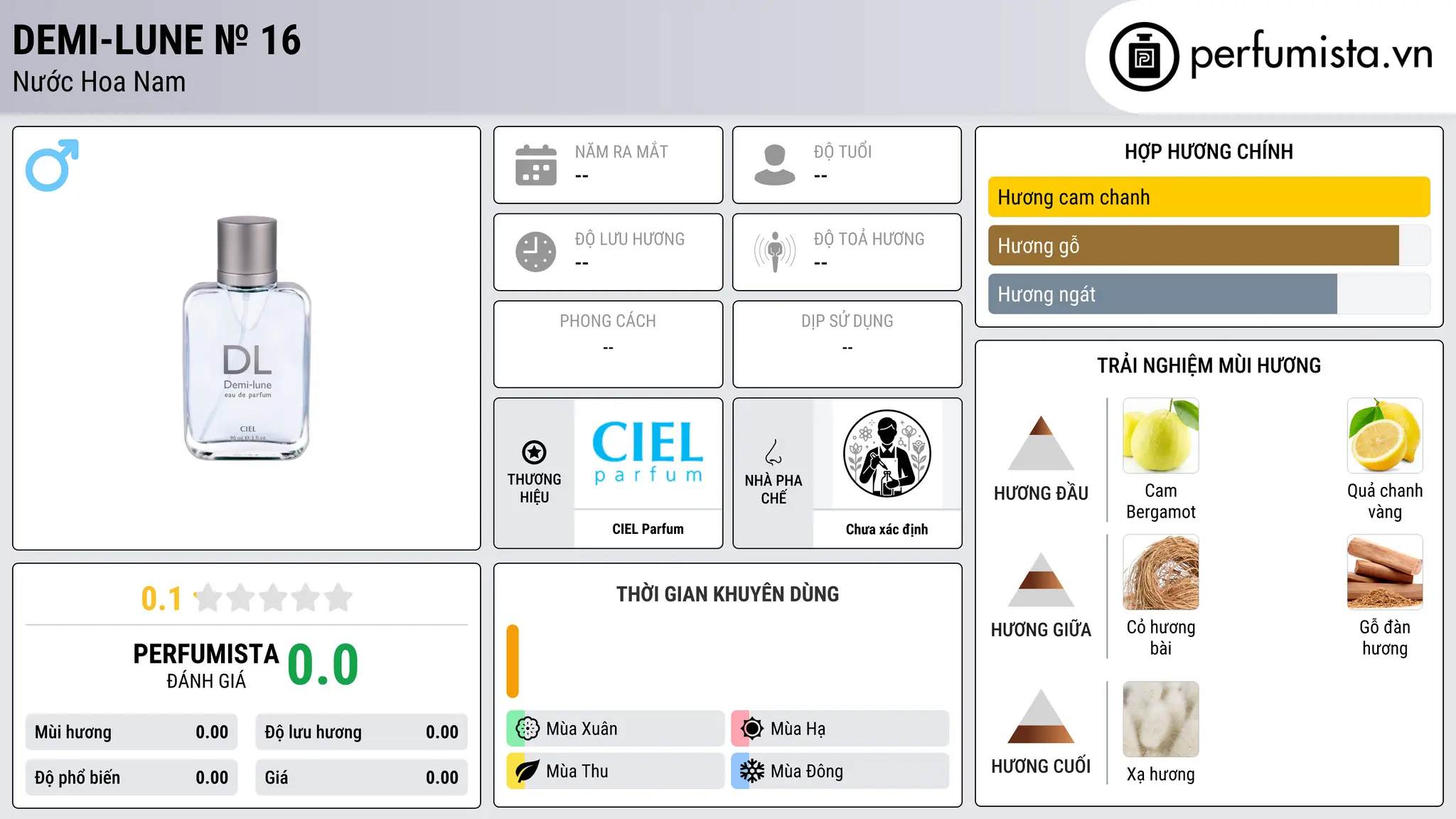Viewport: 1456px width, 819px height.
Task: Click the Năm ra mắt label
Action: tap(621, 151)
